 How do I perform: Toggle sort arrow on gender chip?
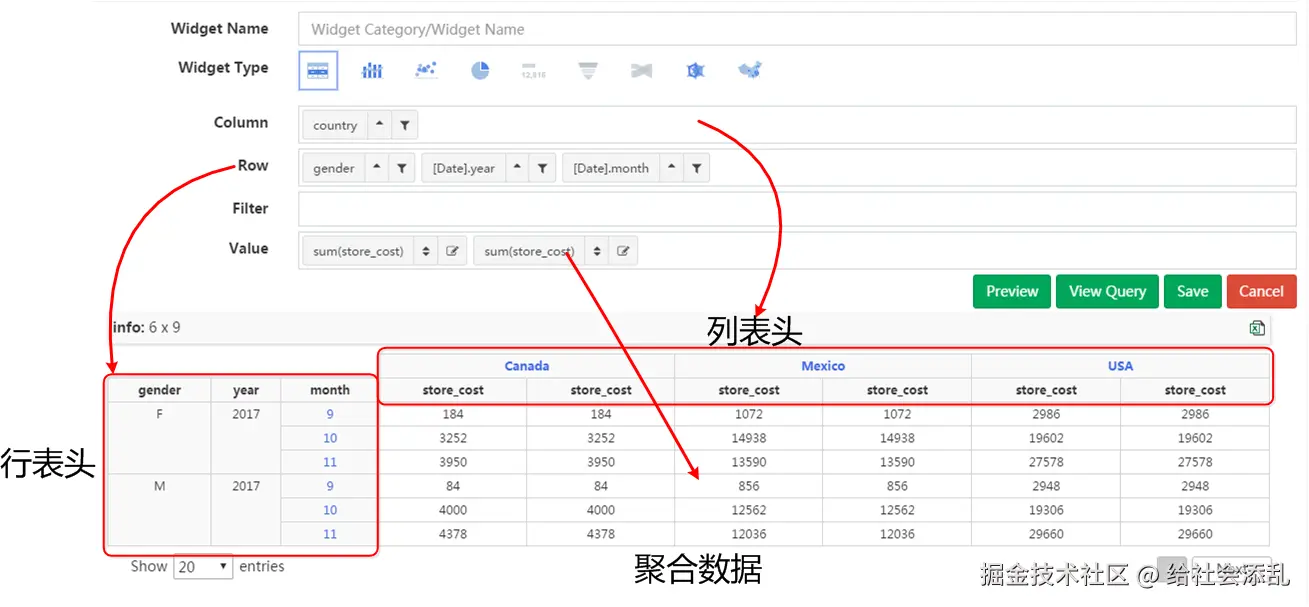[377, 169]
